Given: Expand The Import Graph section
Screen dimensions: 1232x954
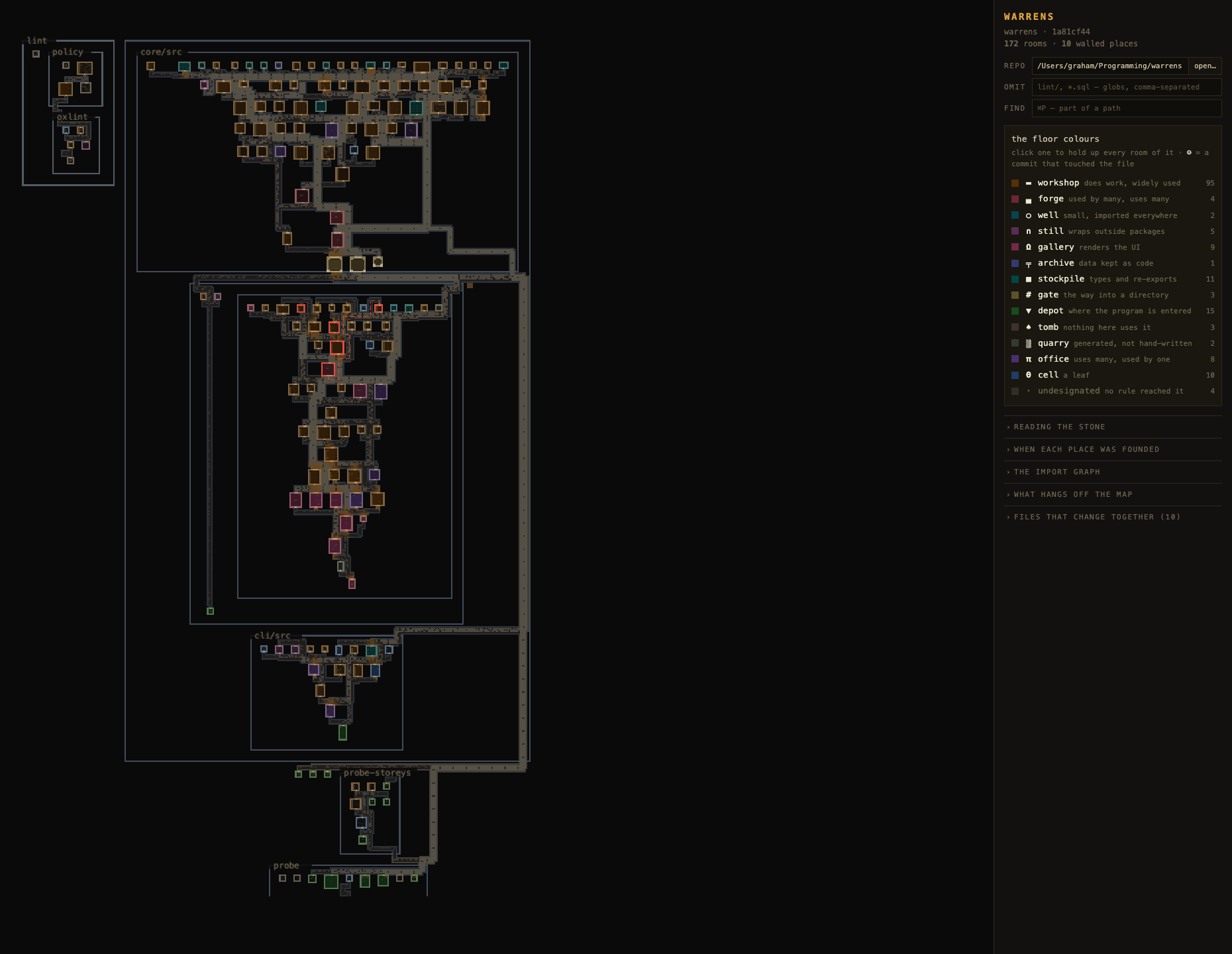Looking at the screenshot, I should coord(1113,472).
